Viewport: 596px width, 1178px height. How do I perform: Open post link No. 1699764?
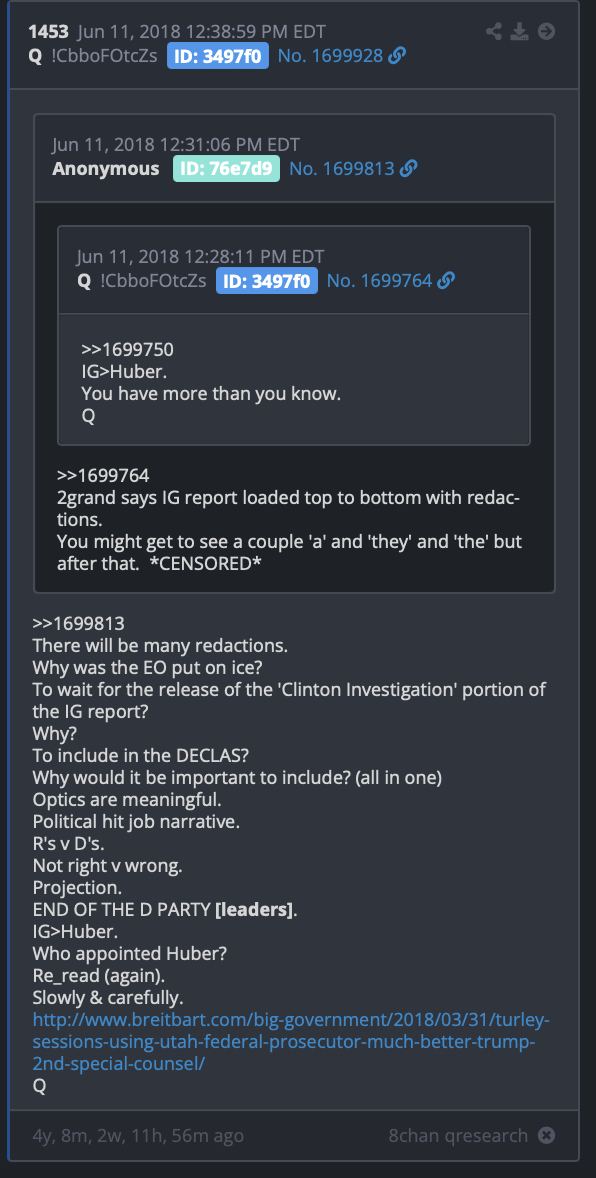(380, 281)
